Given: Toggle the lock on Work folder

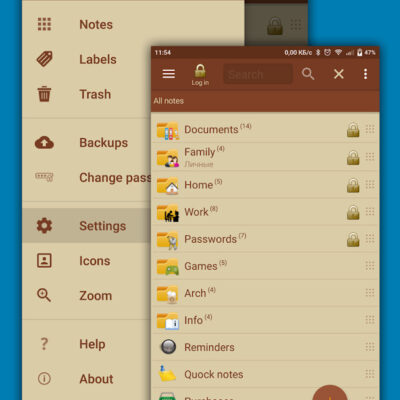Looking at the screenshot, I should [353, 212].
